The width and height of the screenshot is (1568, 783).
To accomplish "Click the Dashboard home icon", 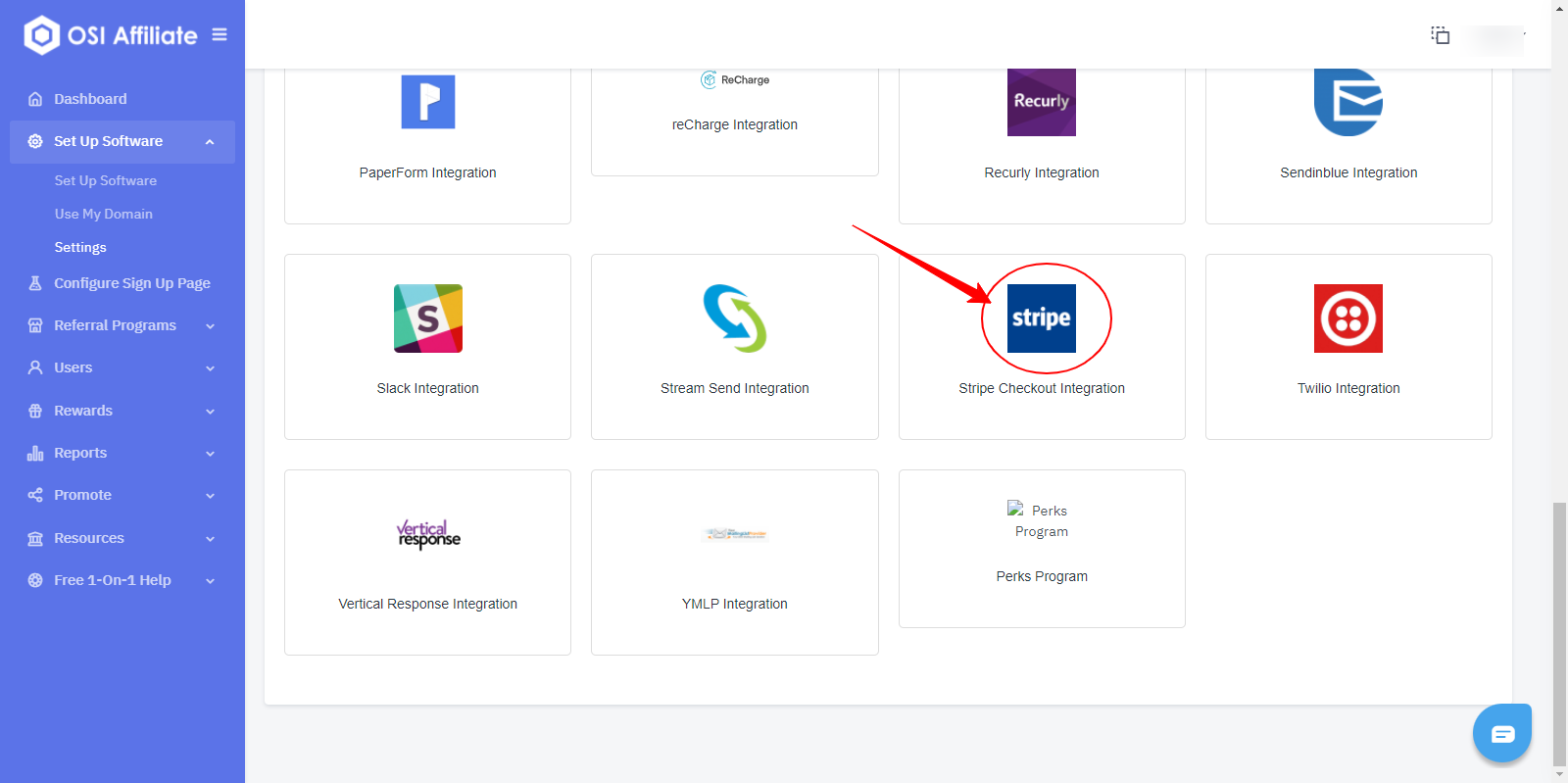I will [35, 99].
